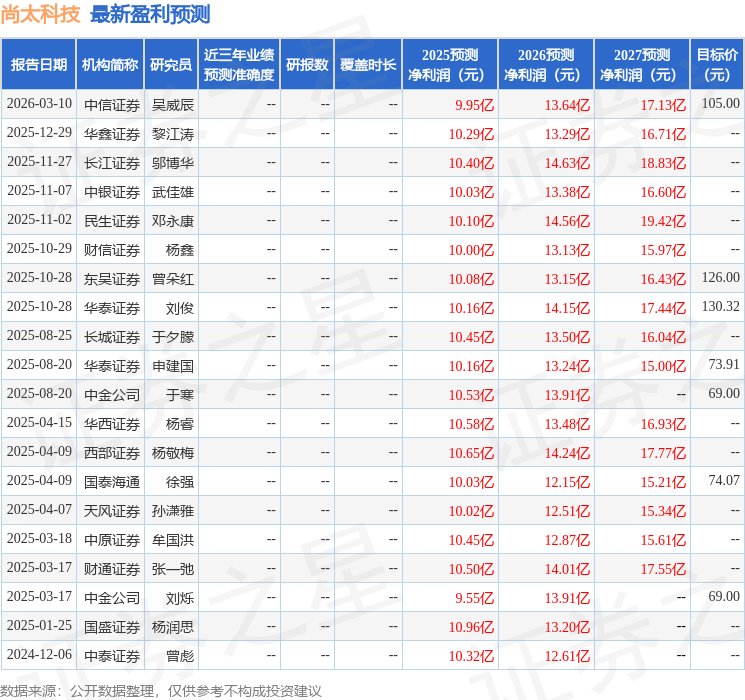The image size is (745, 700).
Task: Click the 近三年业绩预测准确度 header
Action: tap(239, 65)
